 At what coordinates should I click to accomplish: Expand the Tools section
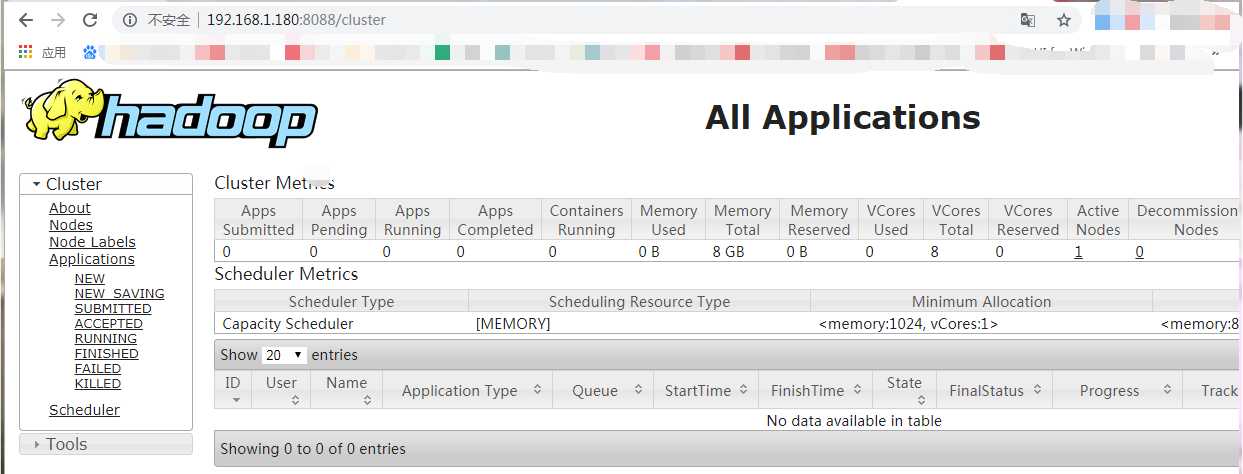[x=105, y=444]
